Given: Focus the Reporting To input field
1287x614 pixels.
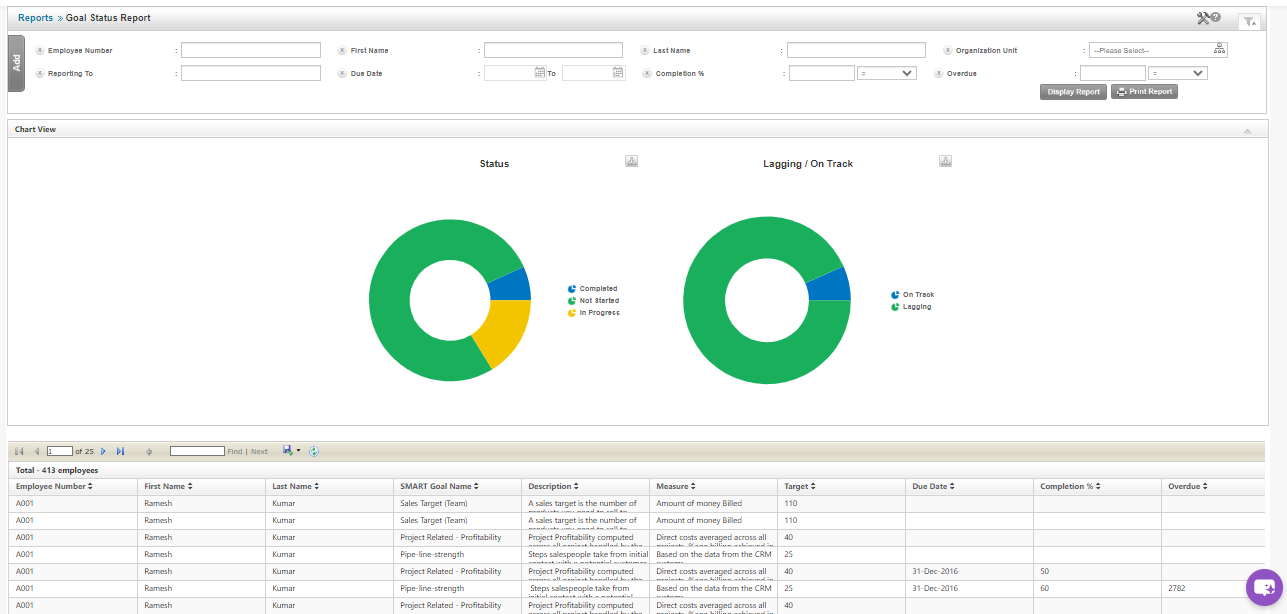Looking at the screenshot, I should click(251, 73).
